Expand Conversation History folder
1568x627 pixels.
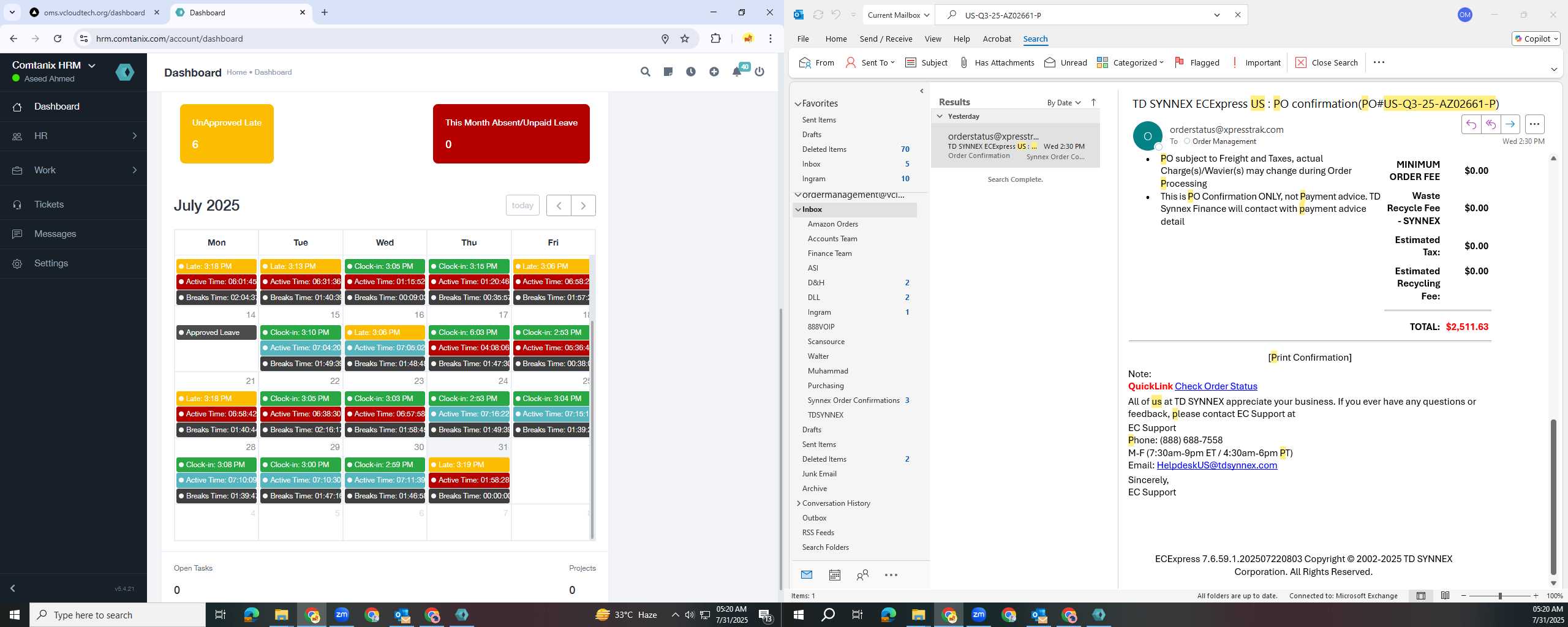[798, 503]
